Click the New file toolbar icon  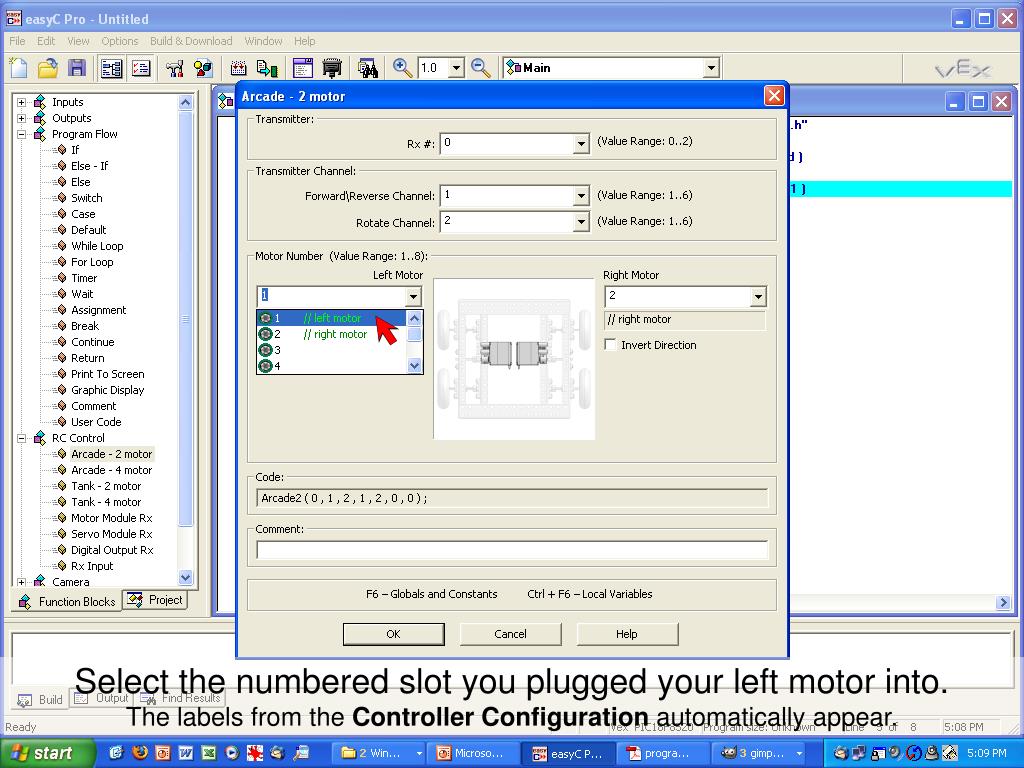pos(19,68)
